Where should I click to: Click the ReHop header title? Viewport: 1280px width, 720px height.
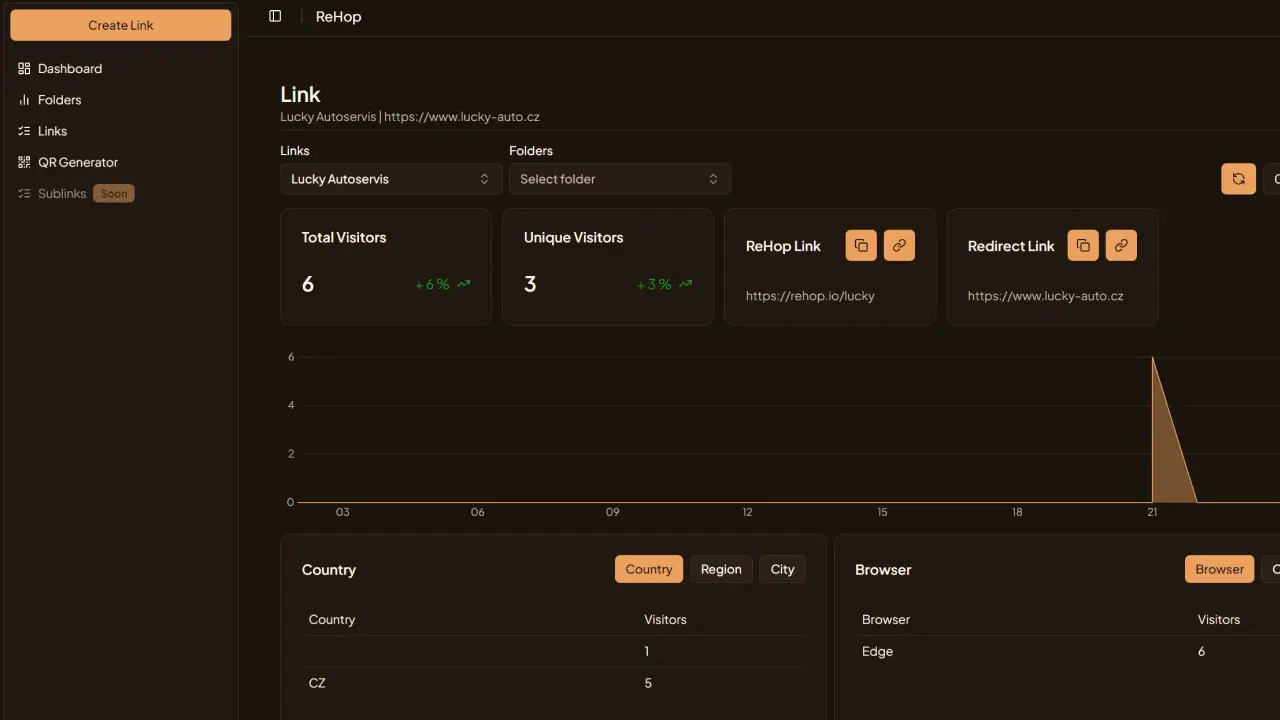(338, 17)
